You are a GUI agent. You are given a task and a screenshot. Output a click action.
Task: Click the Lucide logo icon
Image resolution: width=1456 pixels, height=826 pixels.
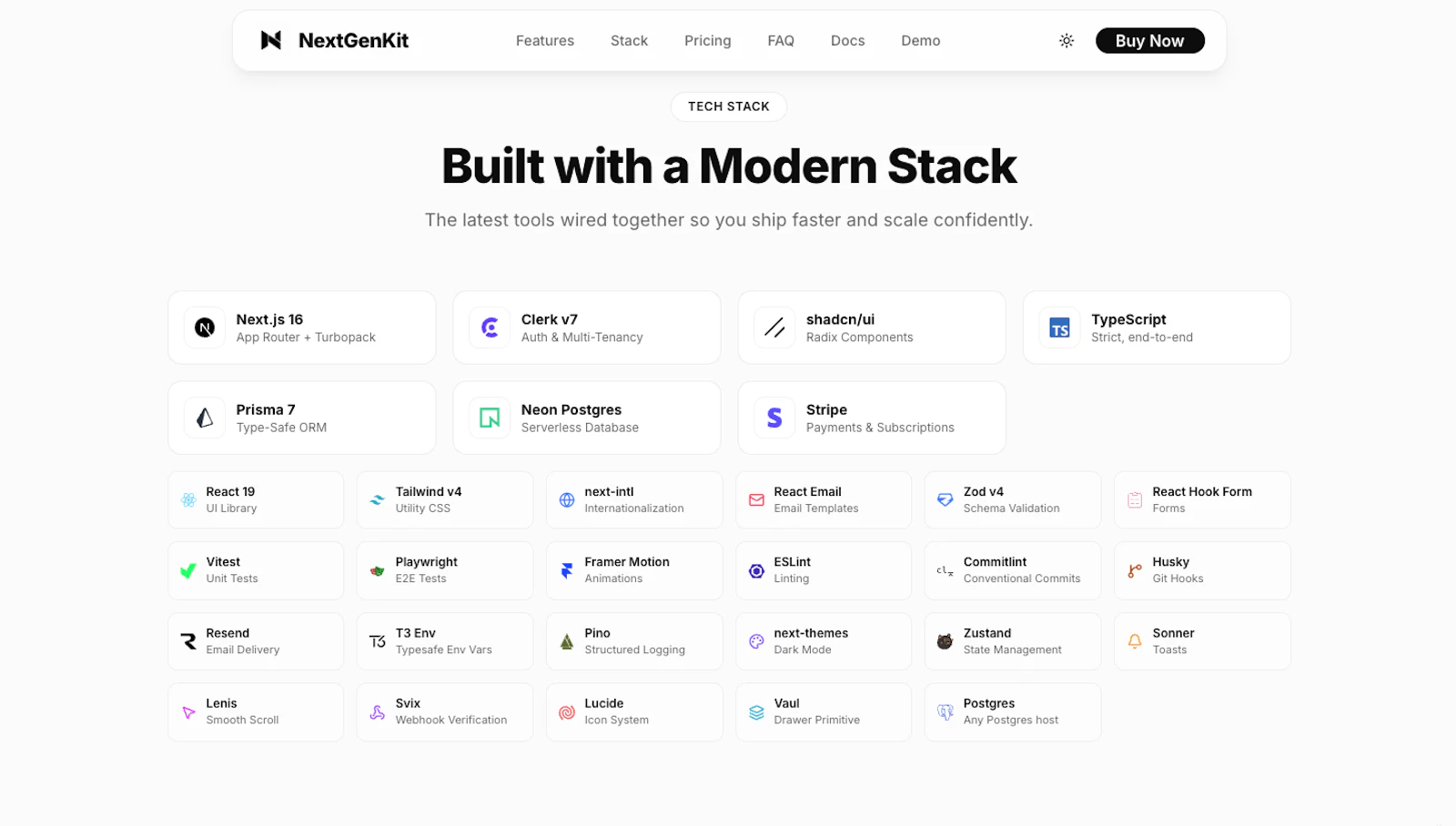pos(567,712)
